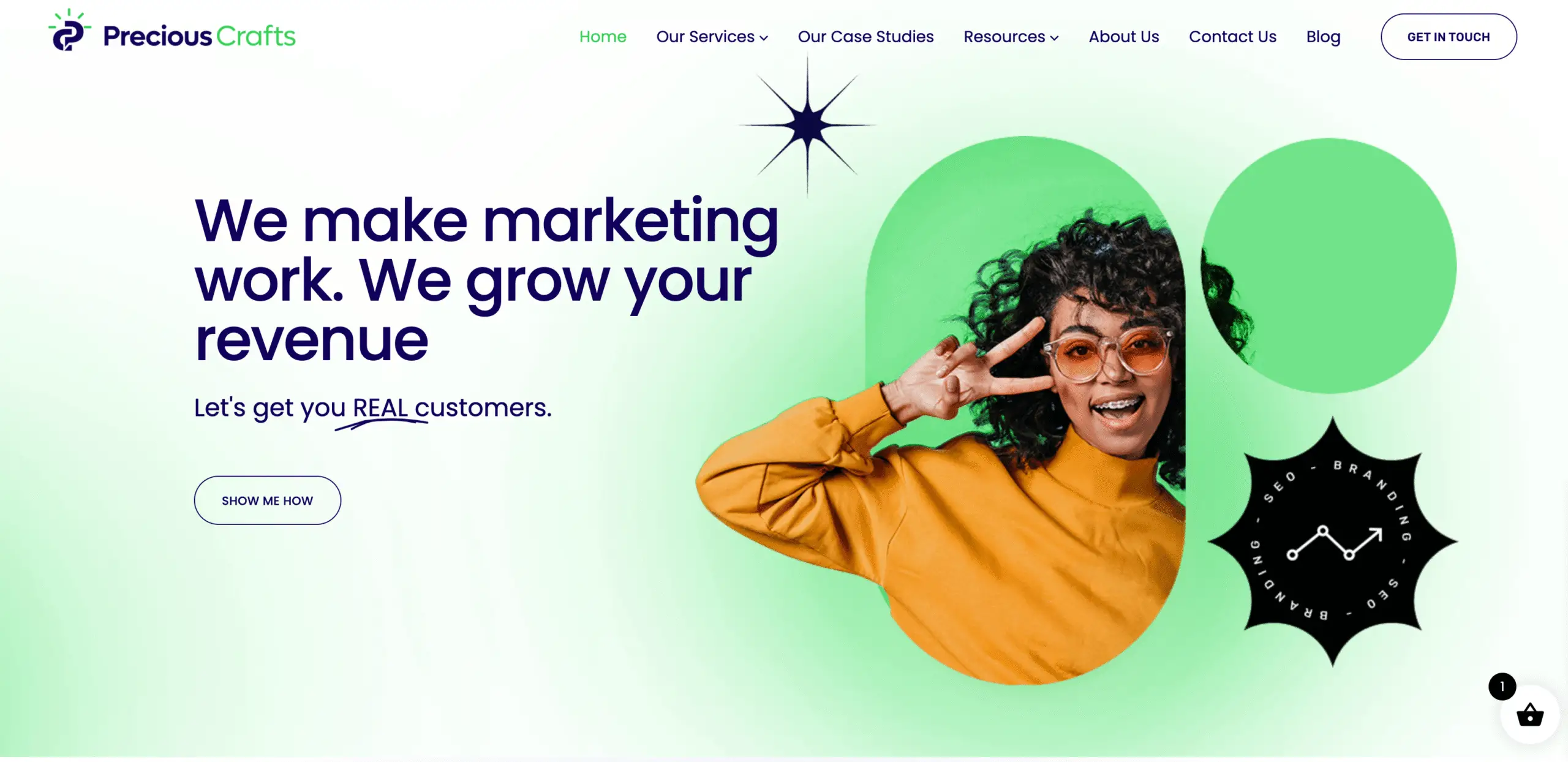The height and width of the screenshot is (762, 1568).
Task: Click the Precious Crafts wordmark text
Action: pyautogui.click(x=199, y=36)
